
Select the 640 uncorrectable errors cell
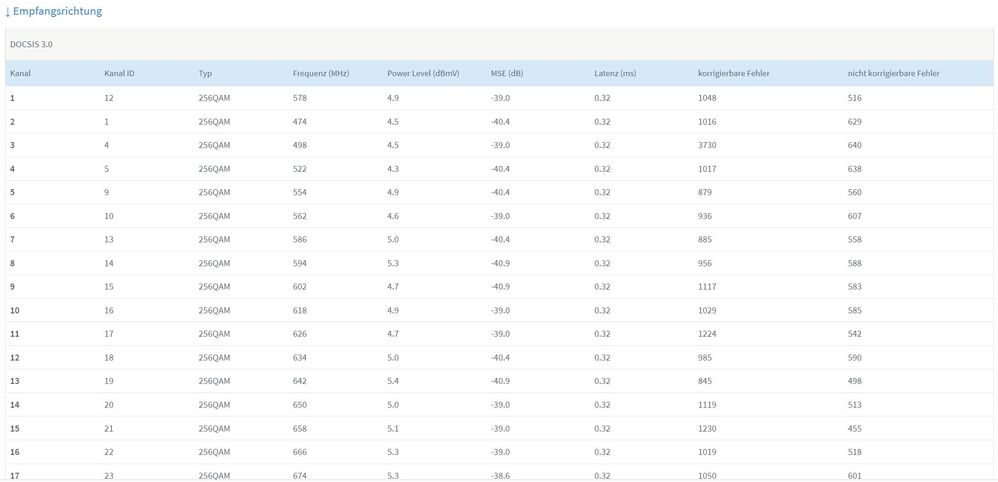click(x=854, y=145)
